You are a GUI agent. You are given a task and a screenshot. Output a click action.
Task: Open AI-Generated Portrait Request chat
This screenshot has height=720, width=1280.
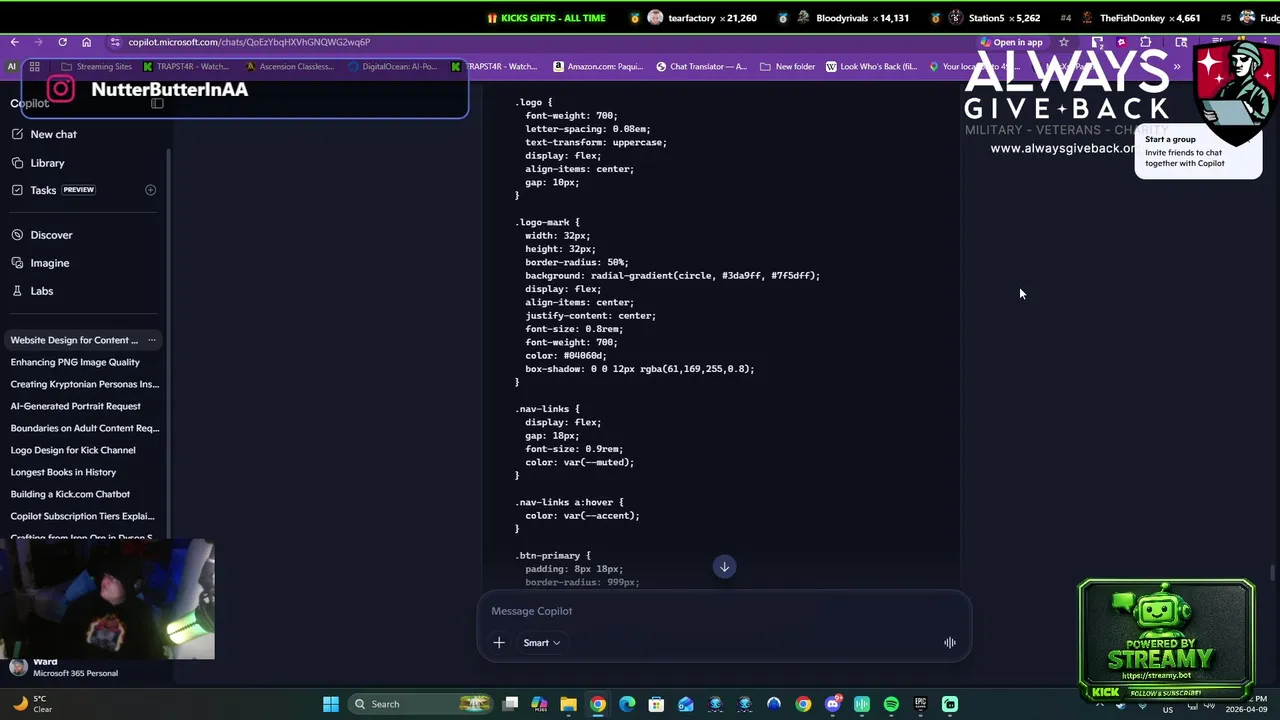(75, 406)
